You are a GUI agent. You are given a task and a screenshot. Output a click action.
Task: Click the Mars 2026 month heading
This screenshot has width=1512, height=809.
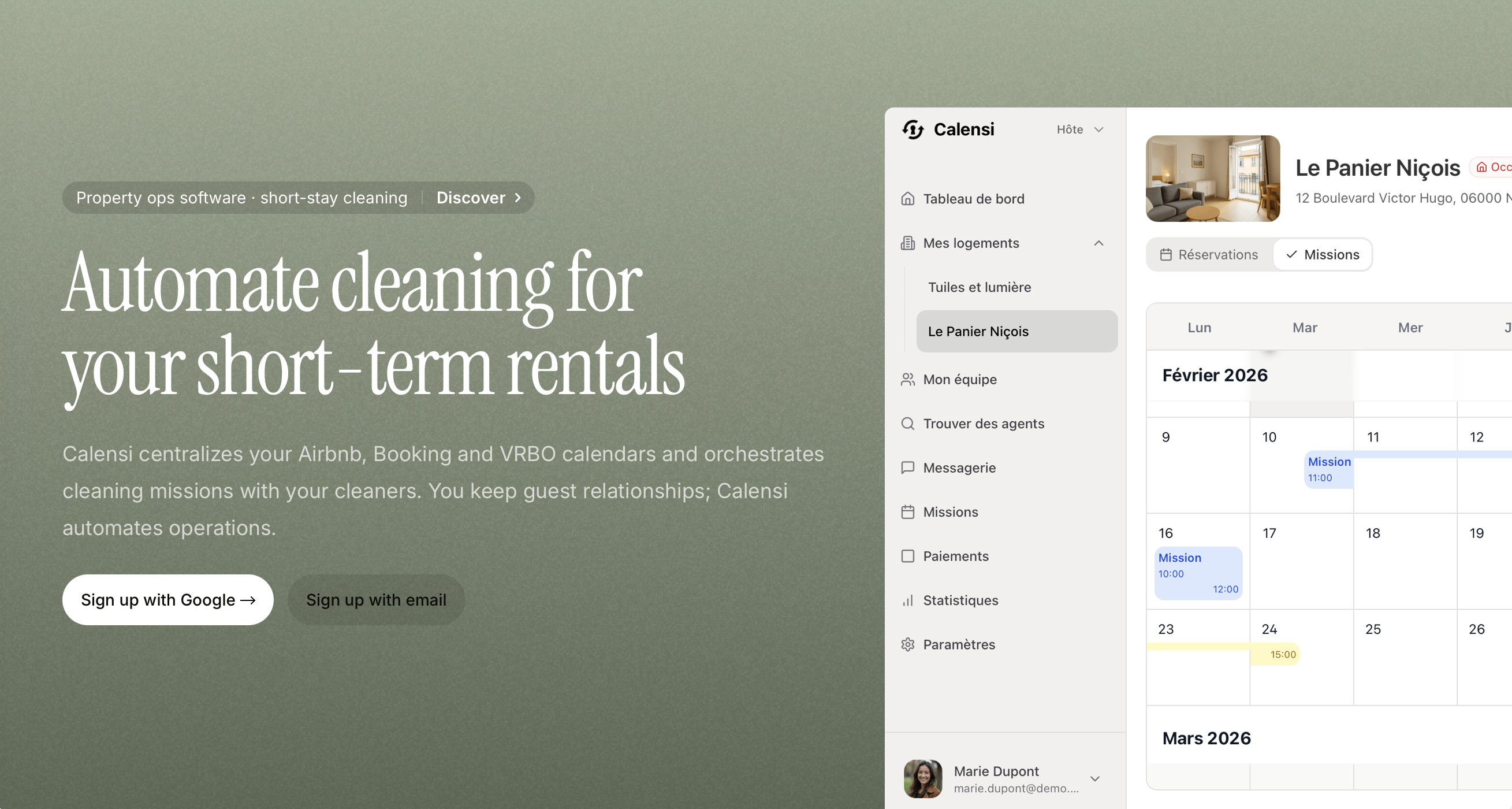pos(1206,738)
